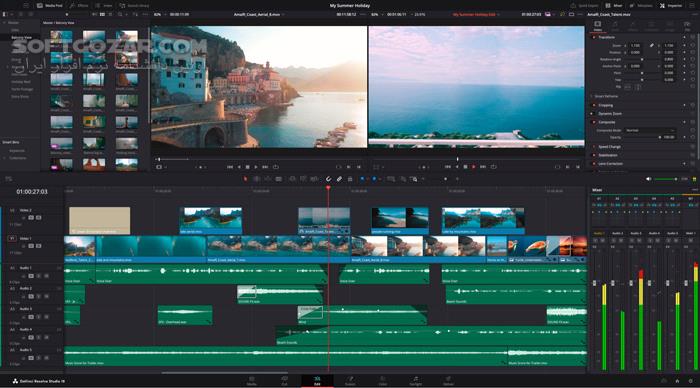Image resolution: width=700 pixels, height=388 pixels.
Task: Adjust the monitor volume slider above Mixer
Action: (665, 179)
